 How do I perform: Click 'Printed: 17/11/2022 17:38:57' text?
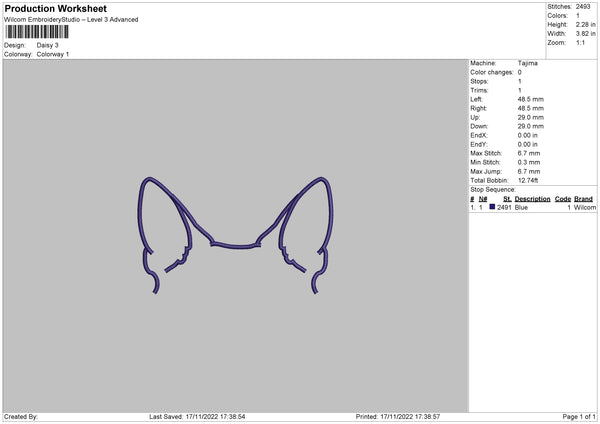pos(398,417)
